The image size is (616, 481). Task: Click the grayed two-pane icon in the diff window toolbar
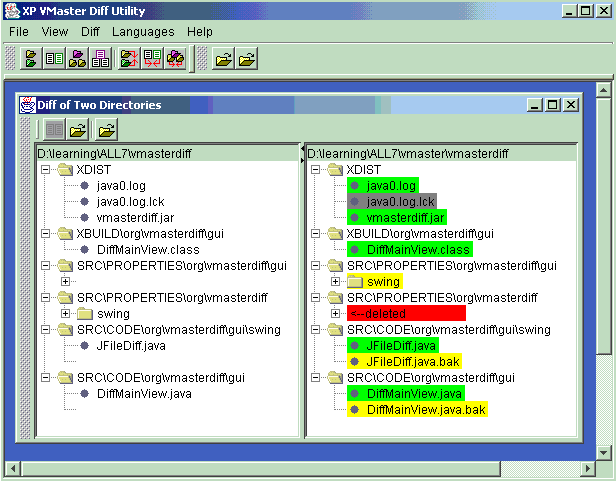[54, 129]
